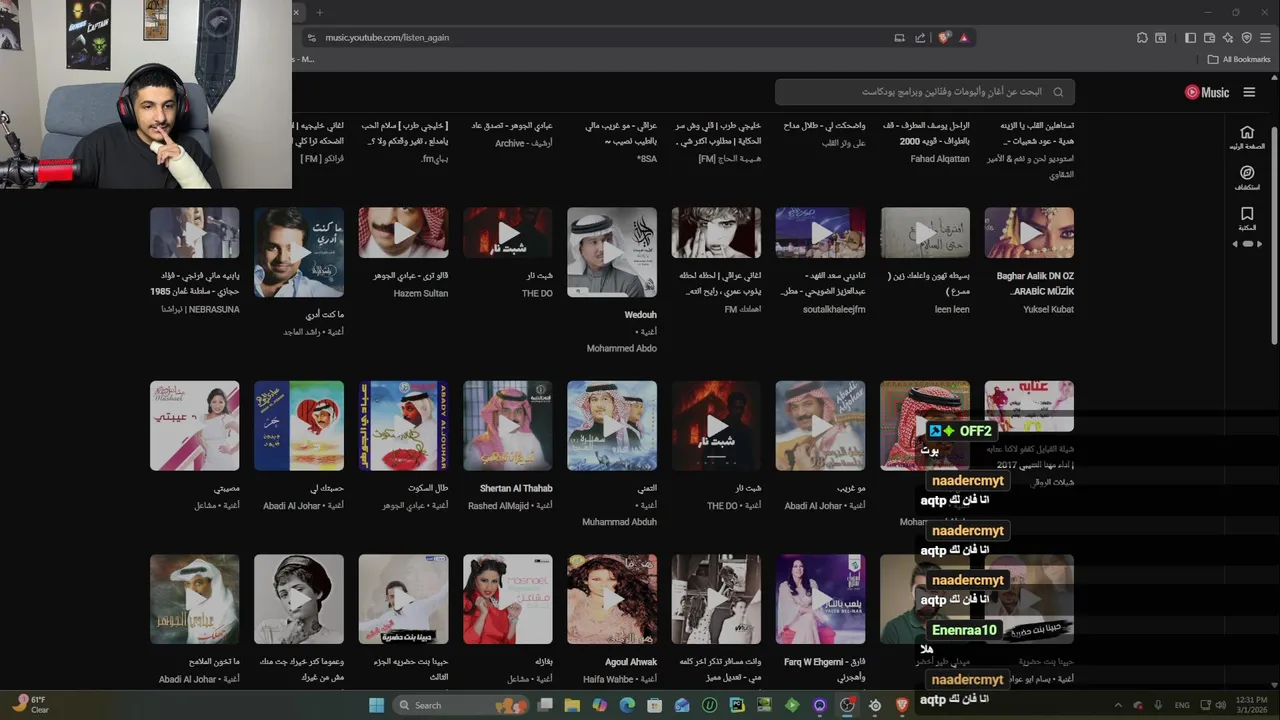1280x720 pixels.
Task: Click the taskbar Search box
Action: 461,705
